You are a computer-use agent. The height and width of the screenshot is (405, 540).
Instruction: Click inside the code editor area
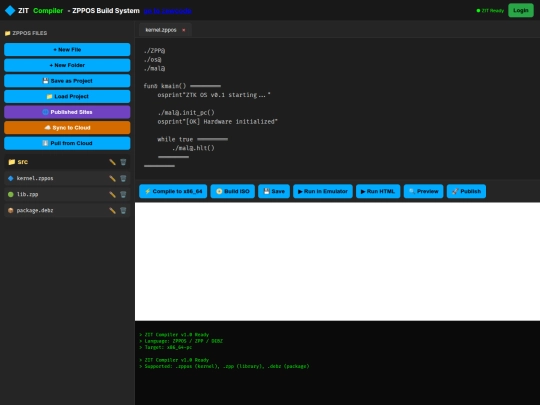338,108
